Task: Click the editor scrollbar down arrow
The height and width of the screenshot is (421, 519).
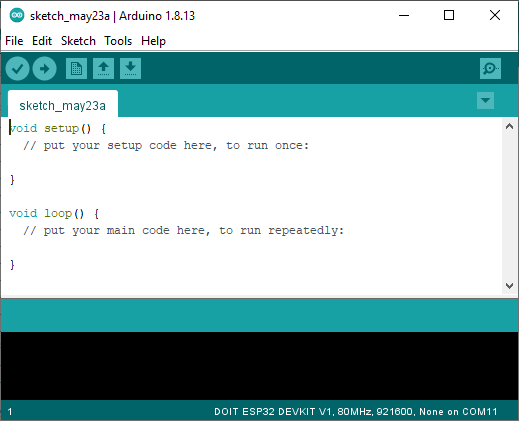Action: (509, 286)
